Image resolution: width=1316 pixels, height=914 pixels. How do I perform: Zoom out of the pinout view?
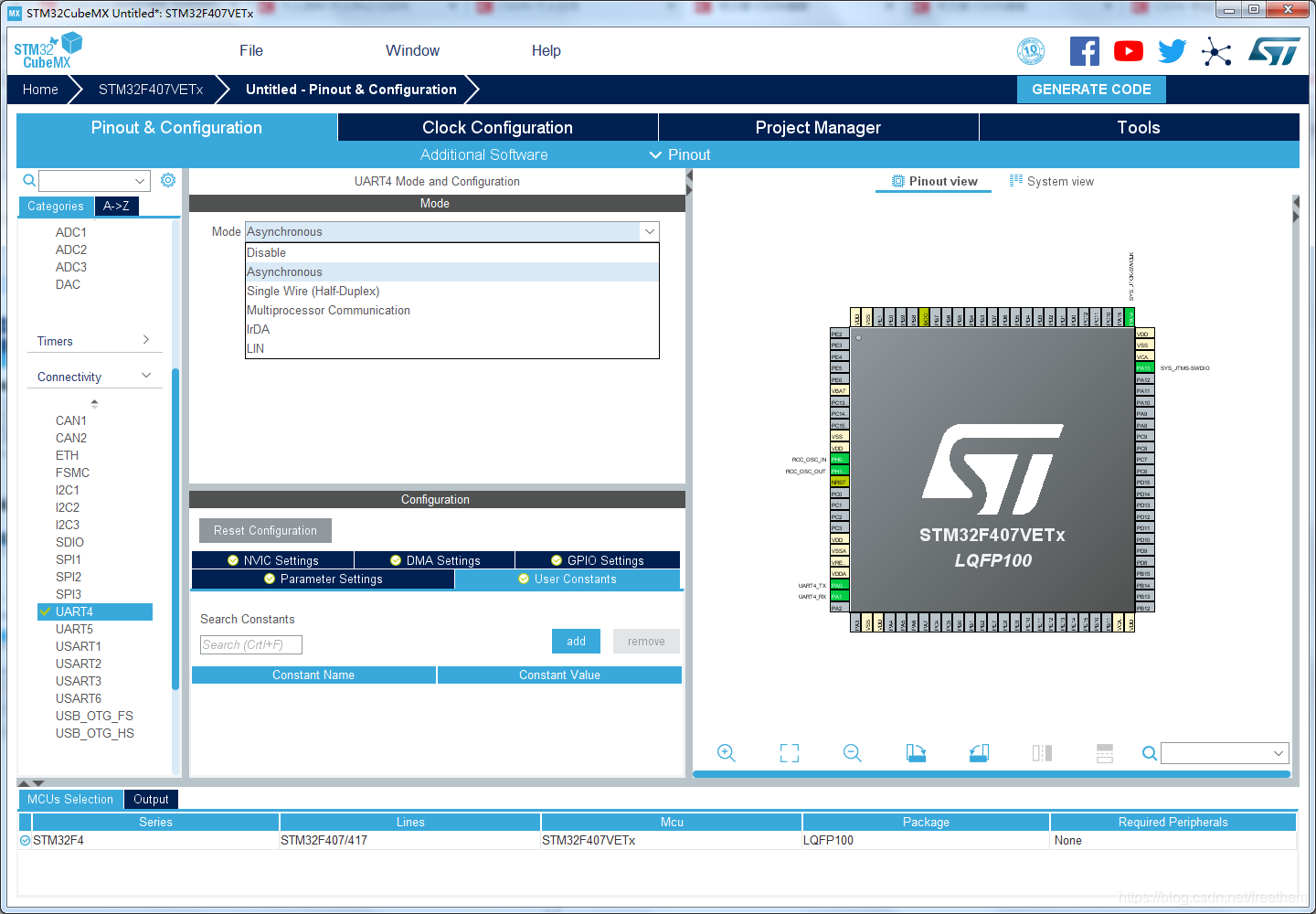[x=853, y=753]
